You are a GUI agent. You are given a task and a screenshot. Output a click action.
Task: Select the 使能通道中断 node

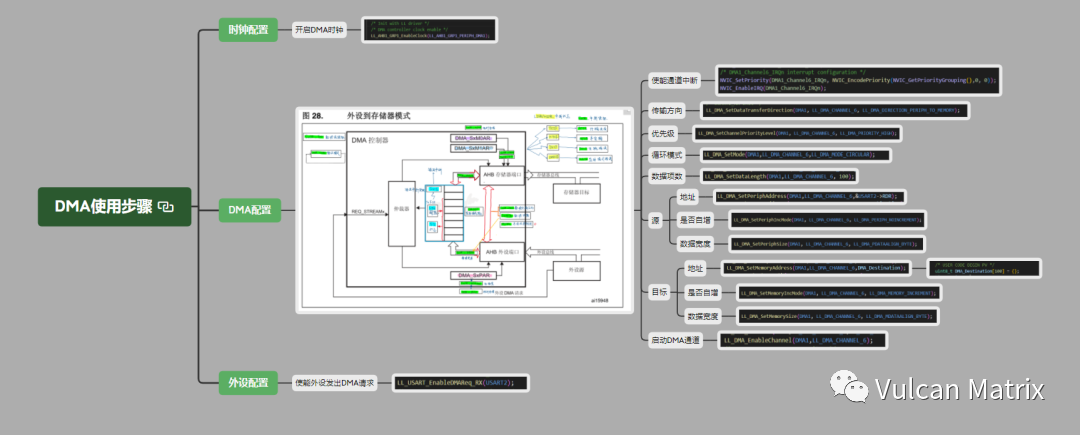point(674,81)
